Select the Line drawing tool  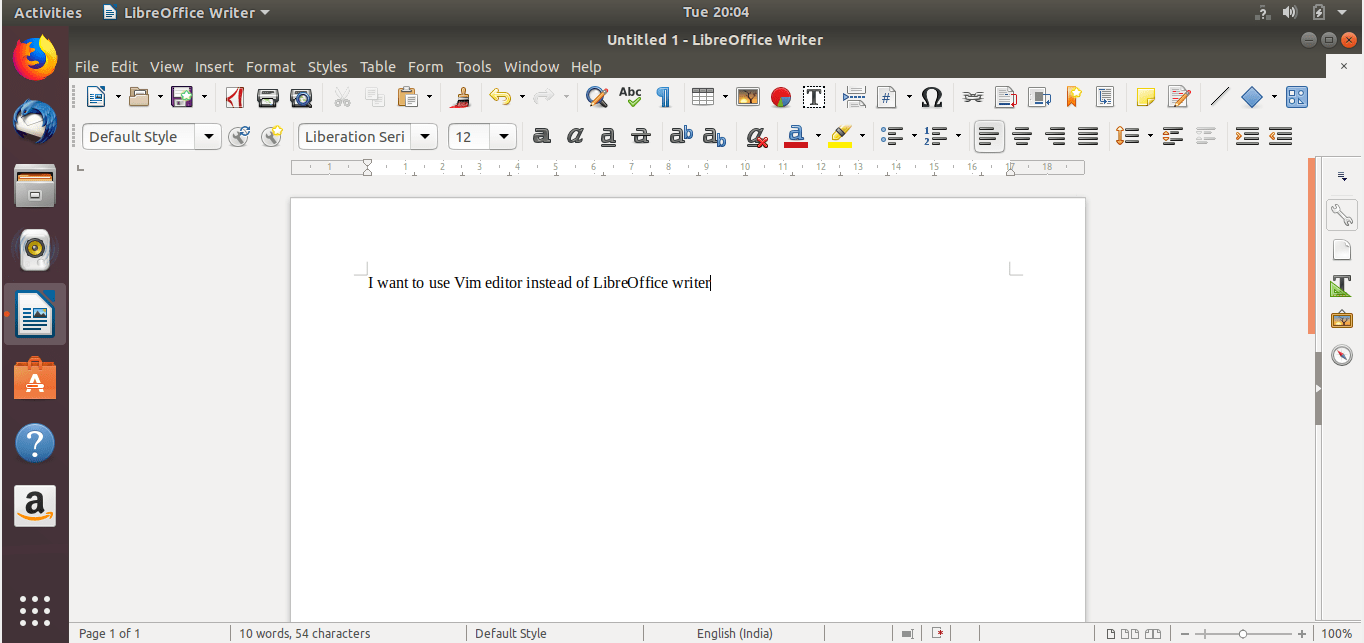tap(1219, 97)
